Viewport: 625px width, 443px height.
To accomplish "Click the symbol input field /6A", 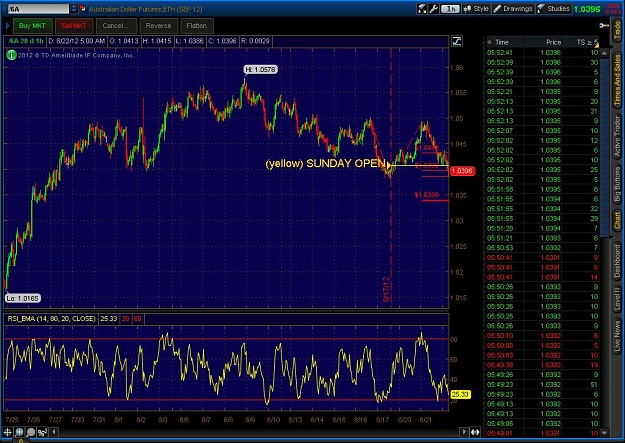I will pyautogui.click(x=38, y=9).
